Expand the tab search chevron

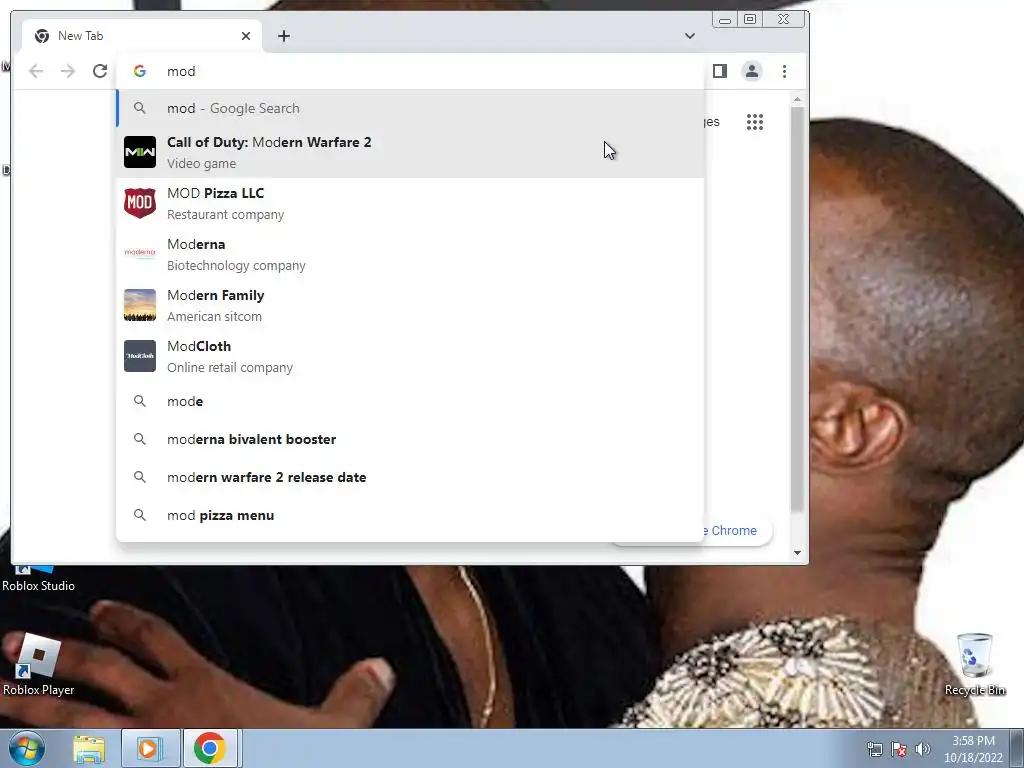point(690,36)
